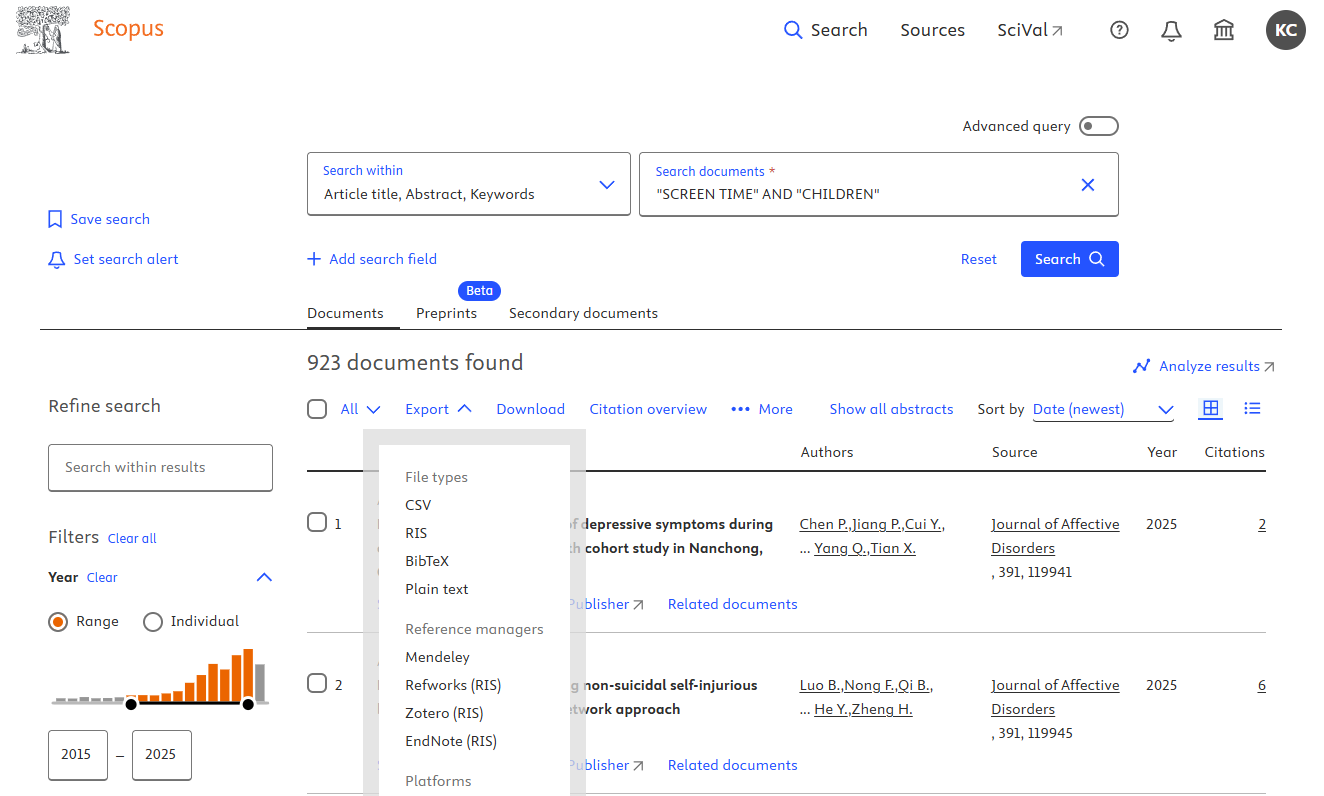Open author Zheng H. link

pyautogui.click(x=882, y=709)
